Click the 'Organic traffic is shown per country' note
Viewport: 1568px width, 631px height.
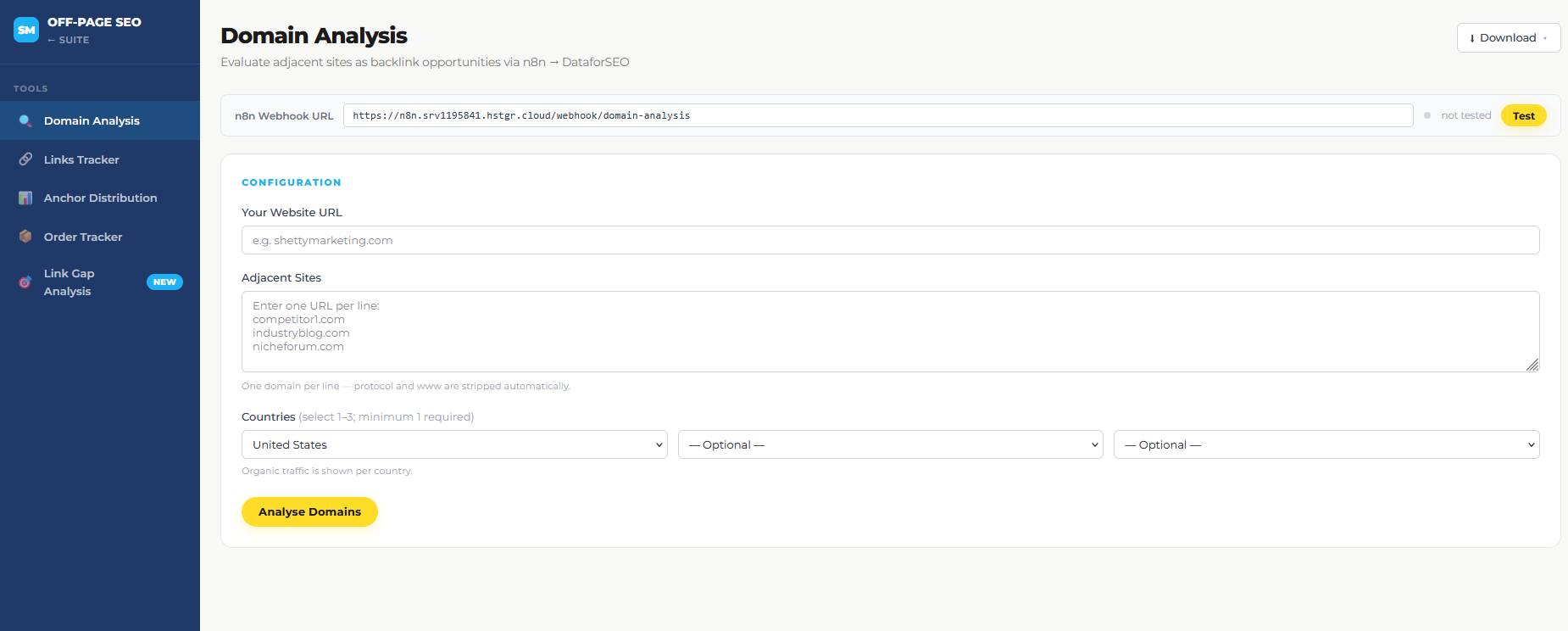point(327,471)
